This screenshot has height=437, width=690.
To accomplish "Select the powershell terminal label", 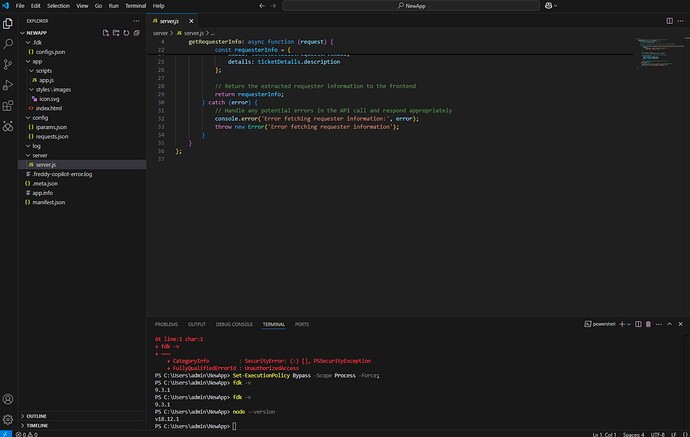I will pyautogui.click(x=600, y=324).
